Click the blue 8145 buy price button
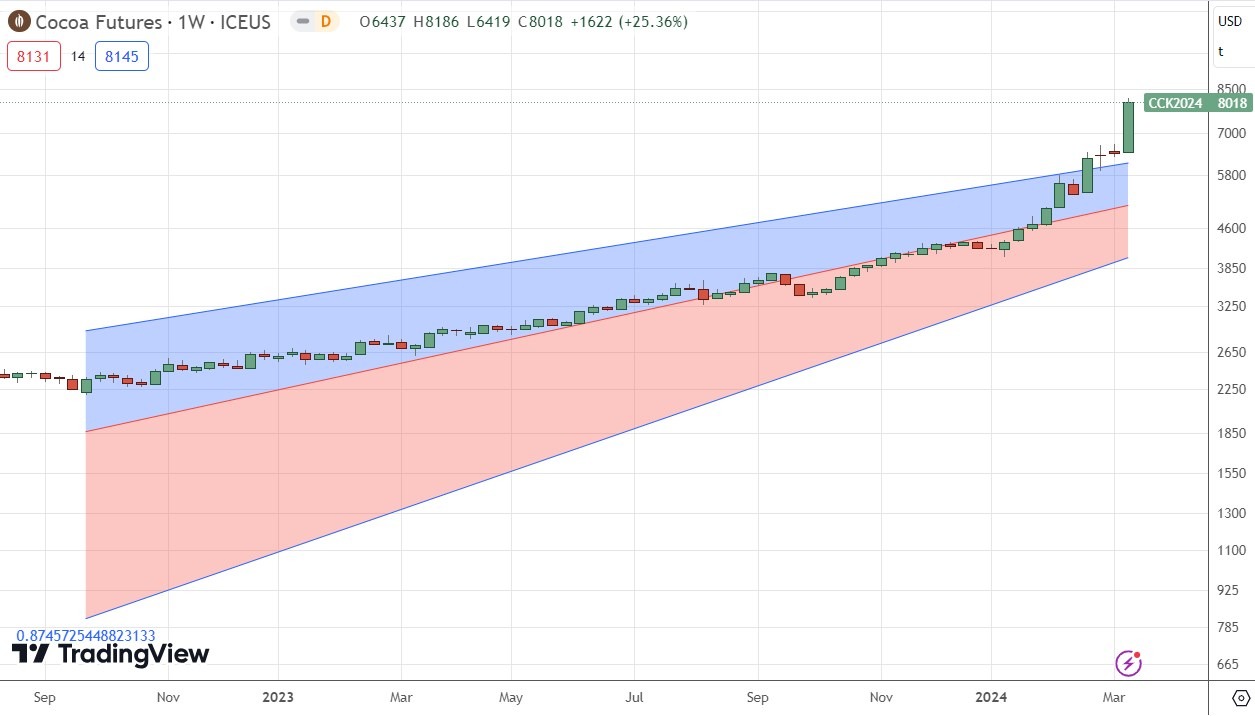 tap(122, 56)
